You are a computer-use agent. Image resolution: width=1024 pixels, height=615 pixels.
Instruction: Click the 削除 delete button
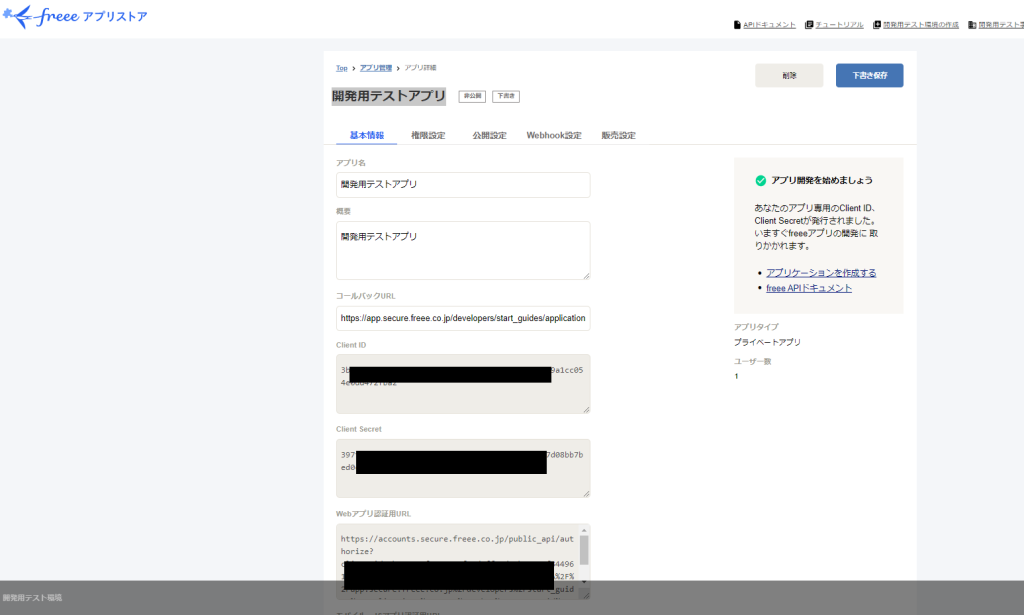789,75
